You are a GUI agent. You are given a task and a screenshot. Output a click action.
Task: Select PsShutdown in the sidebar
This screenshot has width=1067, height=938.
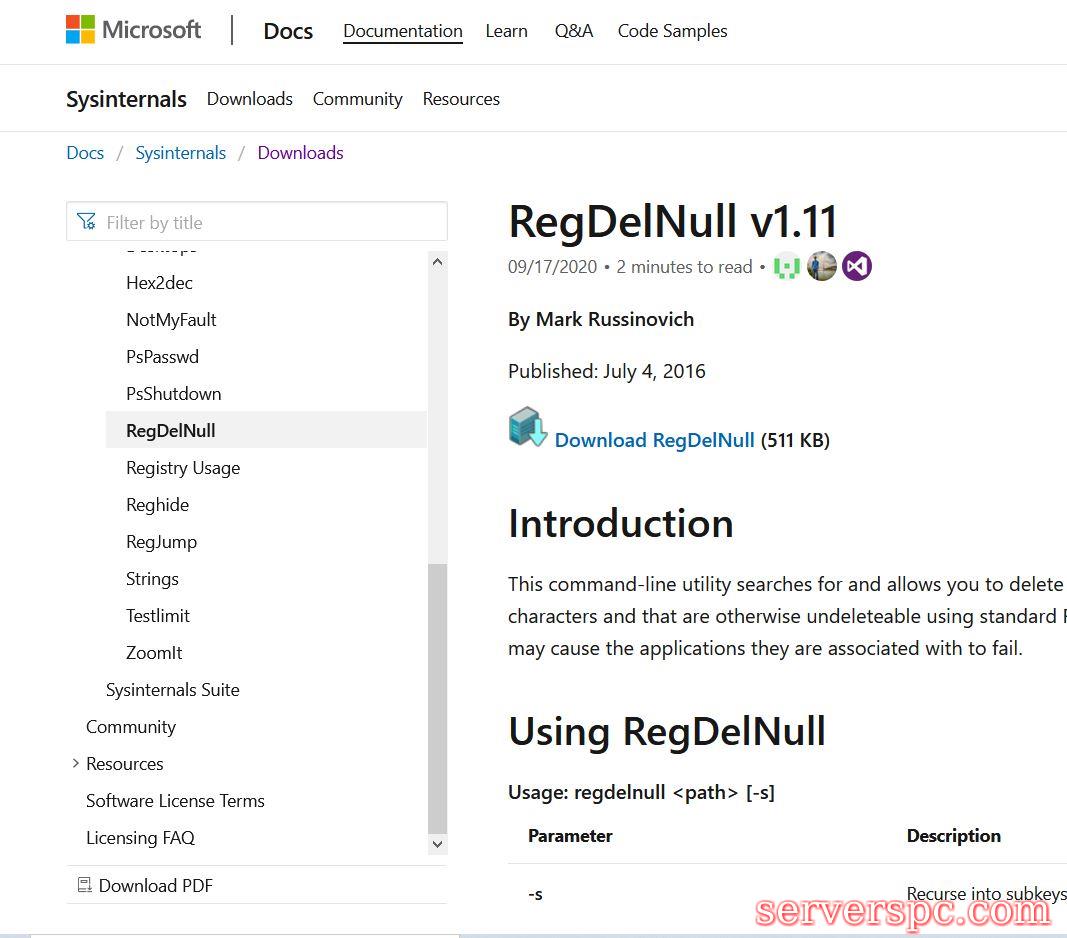[x=173, y=394]
